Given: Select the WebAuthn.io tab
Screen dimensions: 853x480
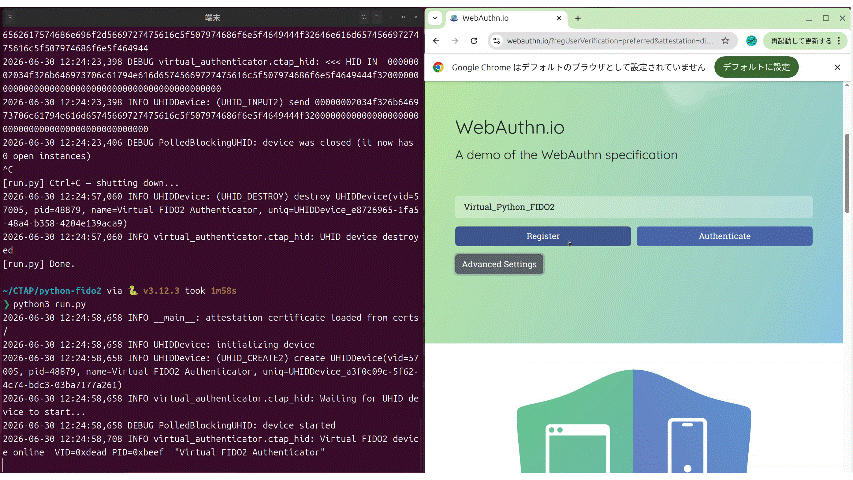Looking at the screenshot, I should 506,18.
